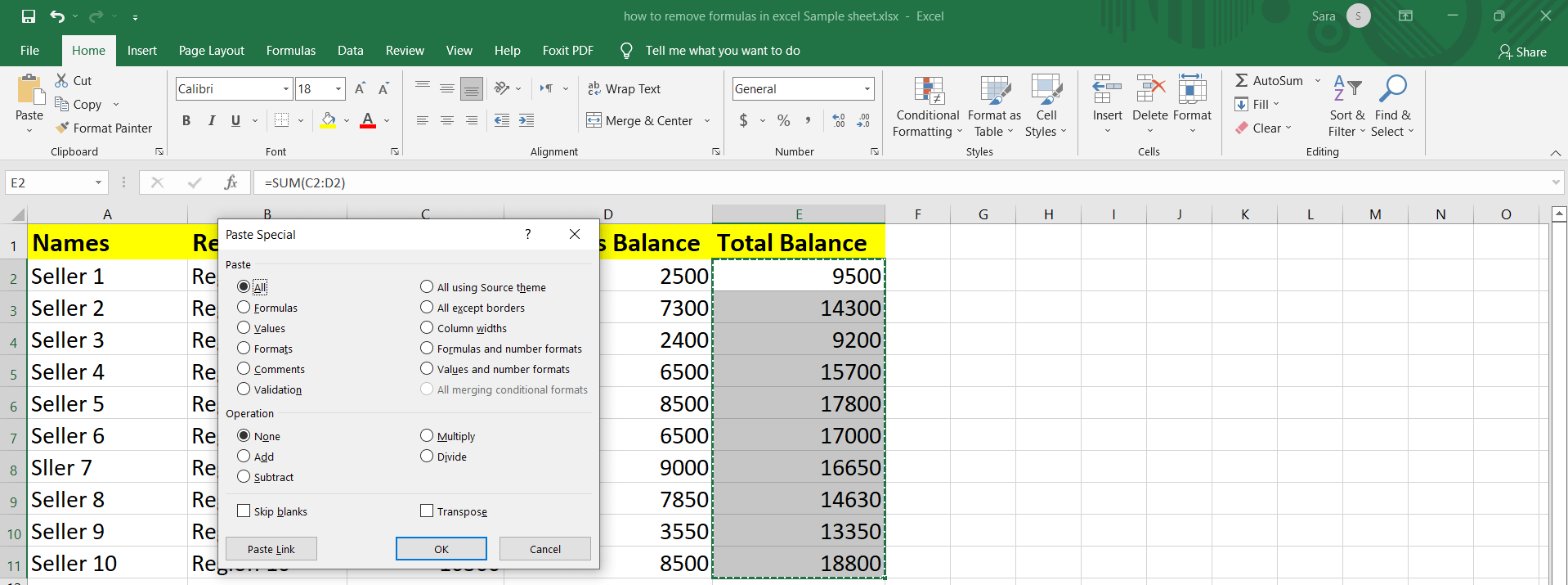This screenshot has height=585, width=1568.
Task: Open the font name dropdown showing Calibri
Action: click(x=286, y=89)
